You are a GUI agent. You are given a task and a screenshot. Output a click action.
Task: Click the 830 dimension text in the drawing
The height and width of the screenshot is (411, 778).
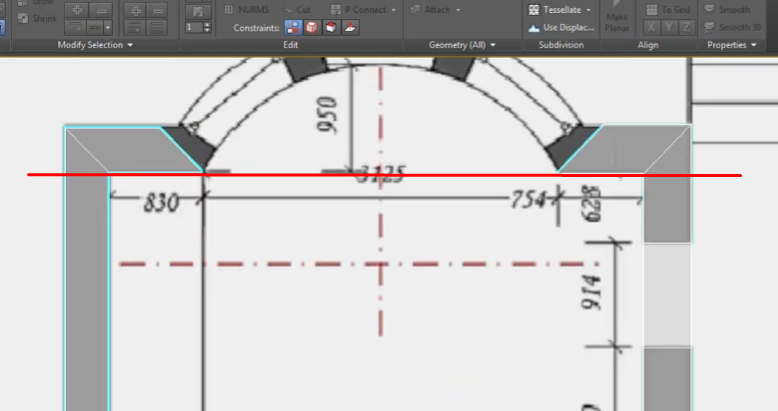(x=161, y=203)
